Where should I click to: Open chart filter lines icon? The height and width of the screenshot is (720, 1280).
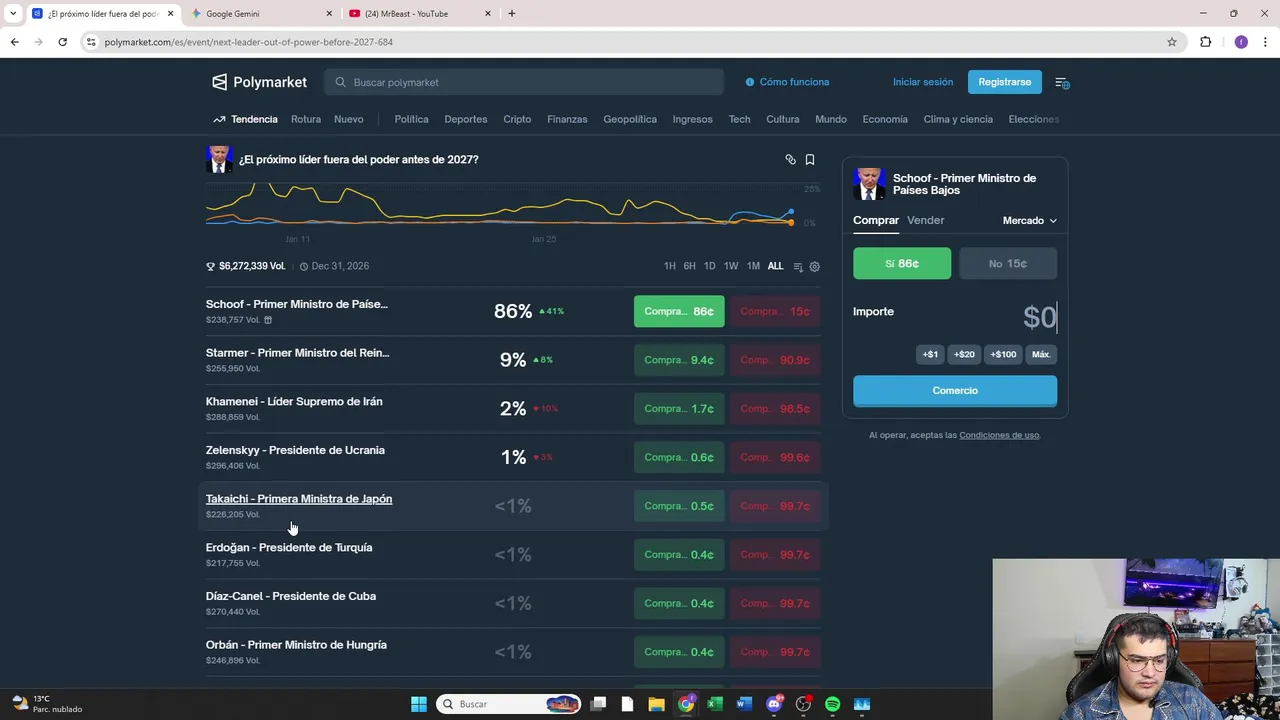click(798, 267)
